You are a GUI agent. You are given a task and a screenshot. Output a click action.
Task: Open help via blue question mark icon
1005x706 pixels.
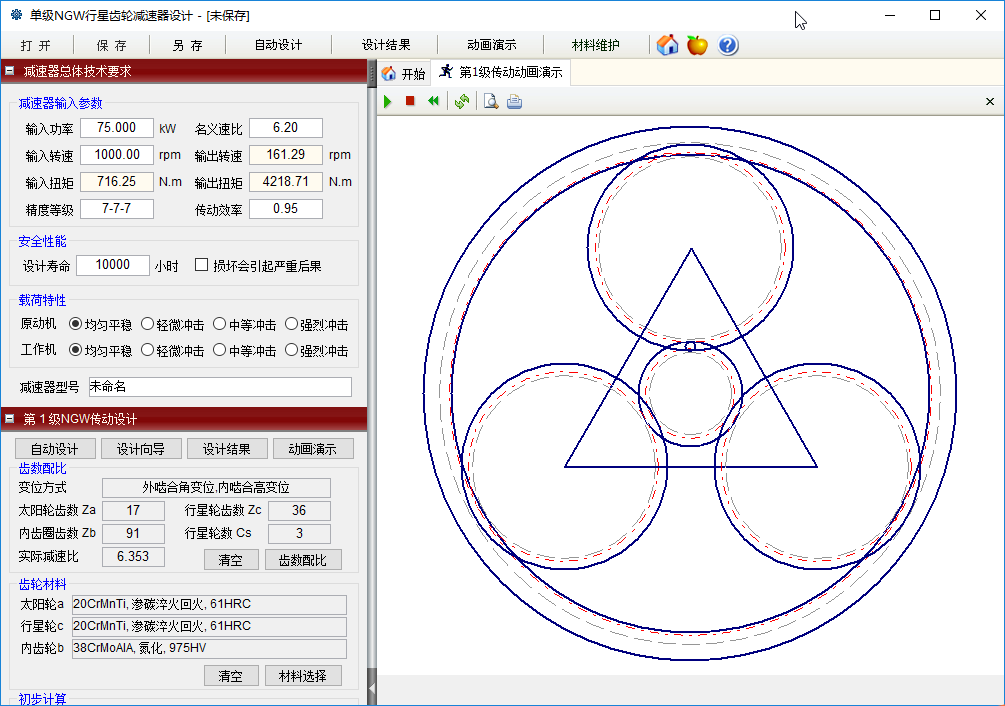728,45
